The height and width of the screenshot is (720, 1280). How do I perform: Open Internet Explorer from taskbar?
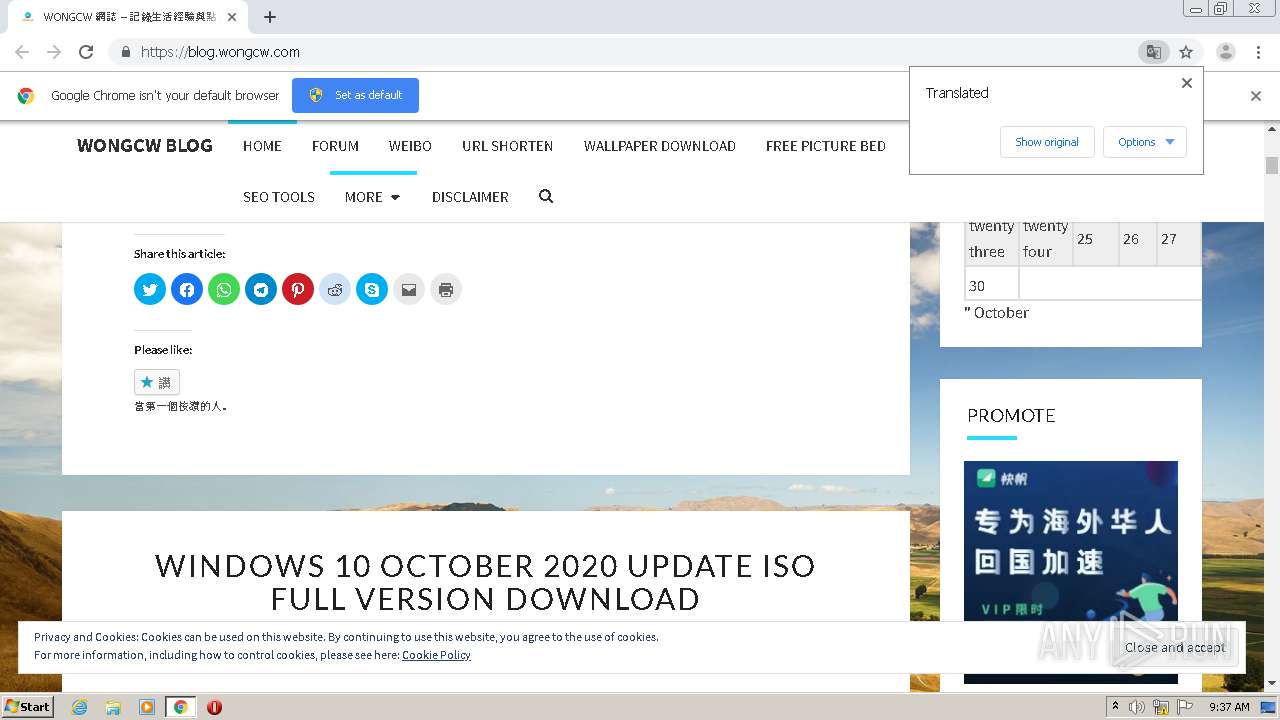(79, 707)
